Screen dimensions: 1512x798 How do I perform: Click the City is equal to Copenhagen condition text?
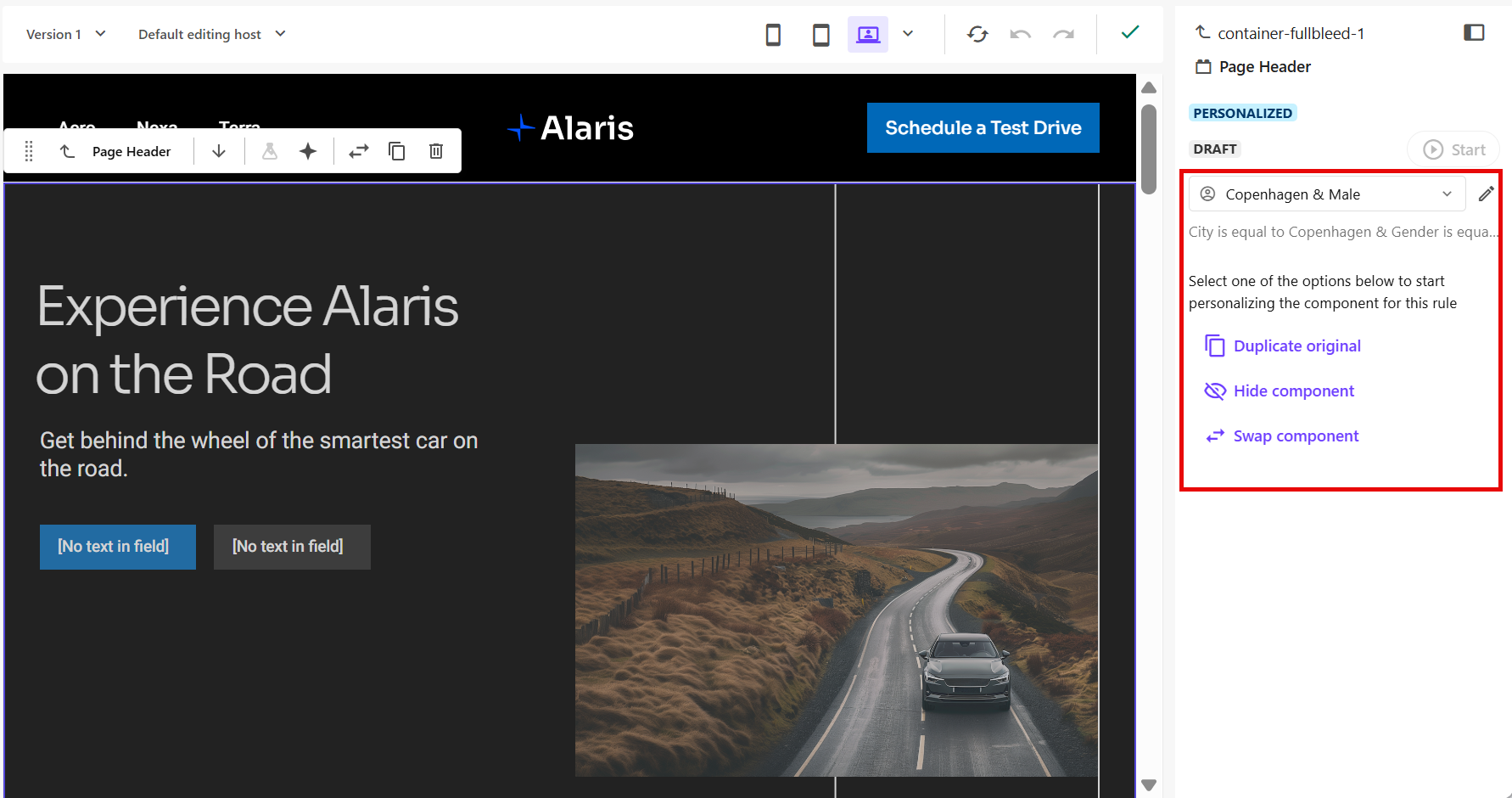tap(1344, 232)
